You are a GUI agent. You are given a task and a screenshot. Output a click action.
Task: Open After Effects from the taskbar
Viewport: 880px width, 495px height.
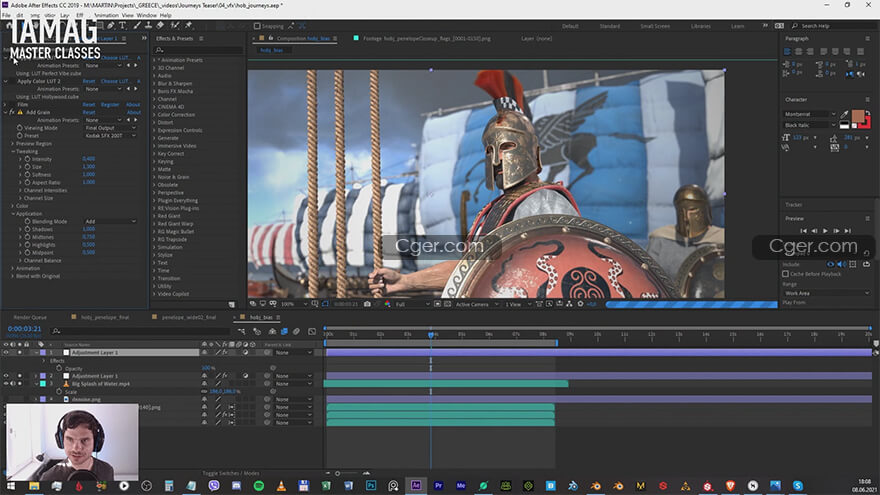[416, 485]
